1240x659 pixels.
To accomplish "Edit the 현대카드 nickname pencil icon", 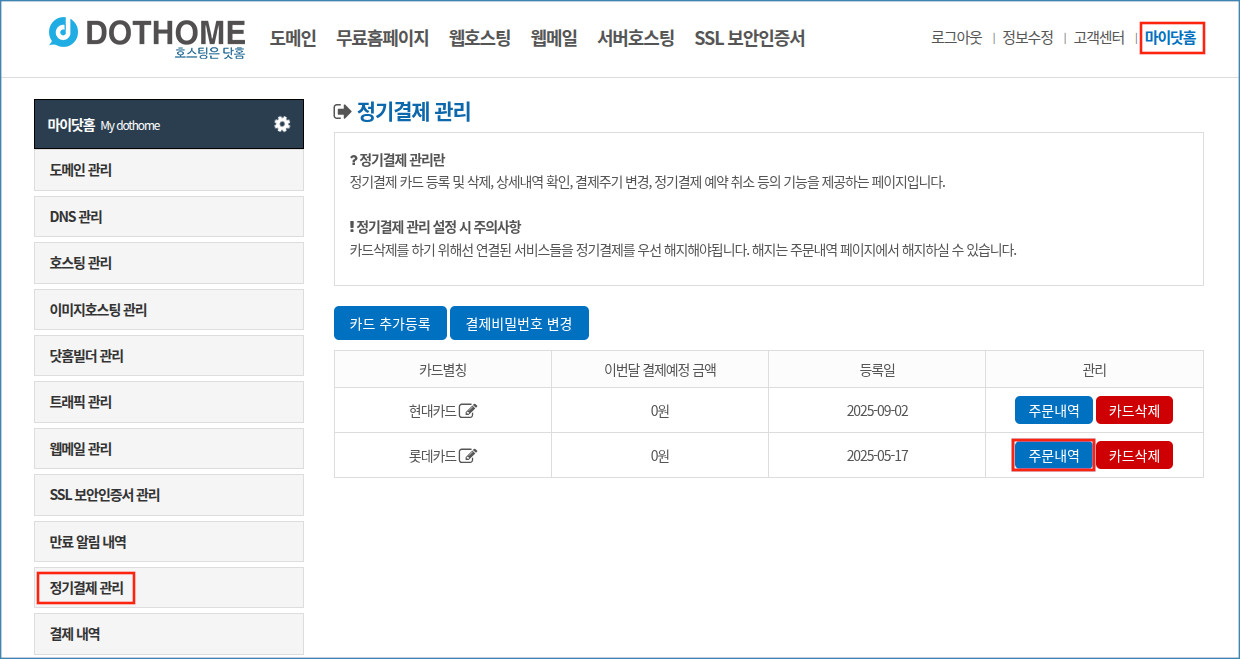I will coord(468,411).
